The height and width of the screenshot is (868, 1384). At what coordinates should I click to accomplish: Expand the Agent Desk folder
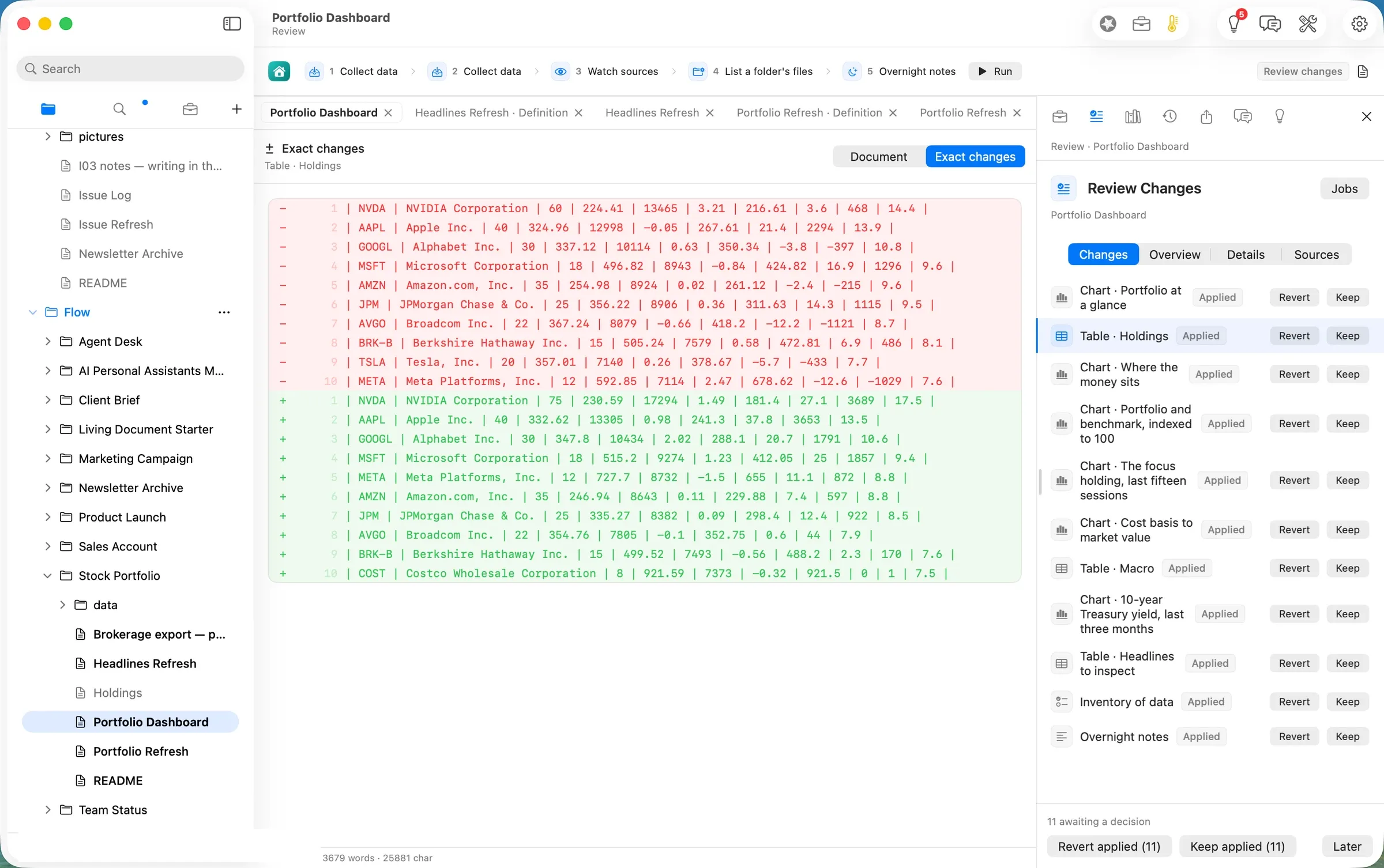pyautogui.click(x=48, y=341)
